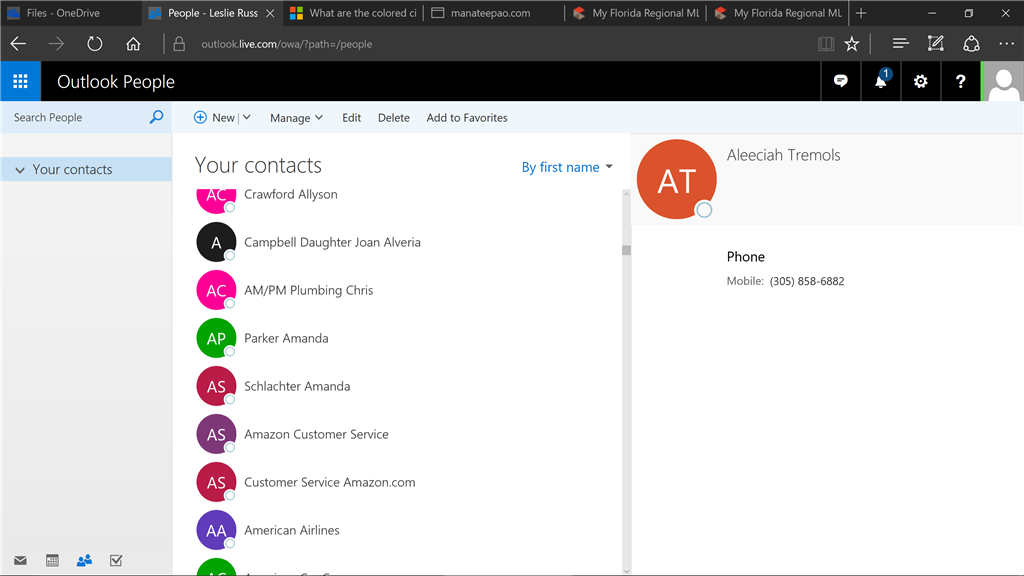Viewport: 1024px width, 576px height.
Task: Add Aleeciah Tremols to Favorites
Action: click(467, 117)
